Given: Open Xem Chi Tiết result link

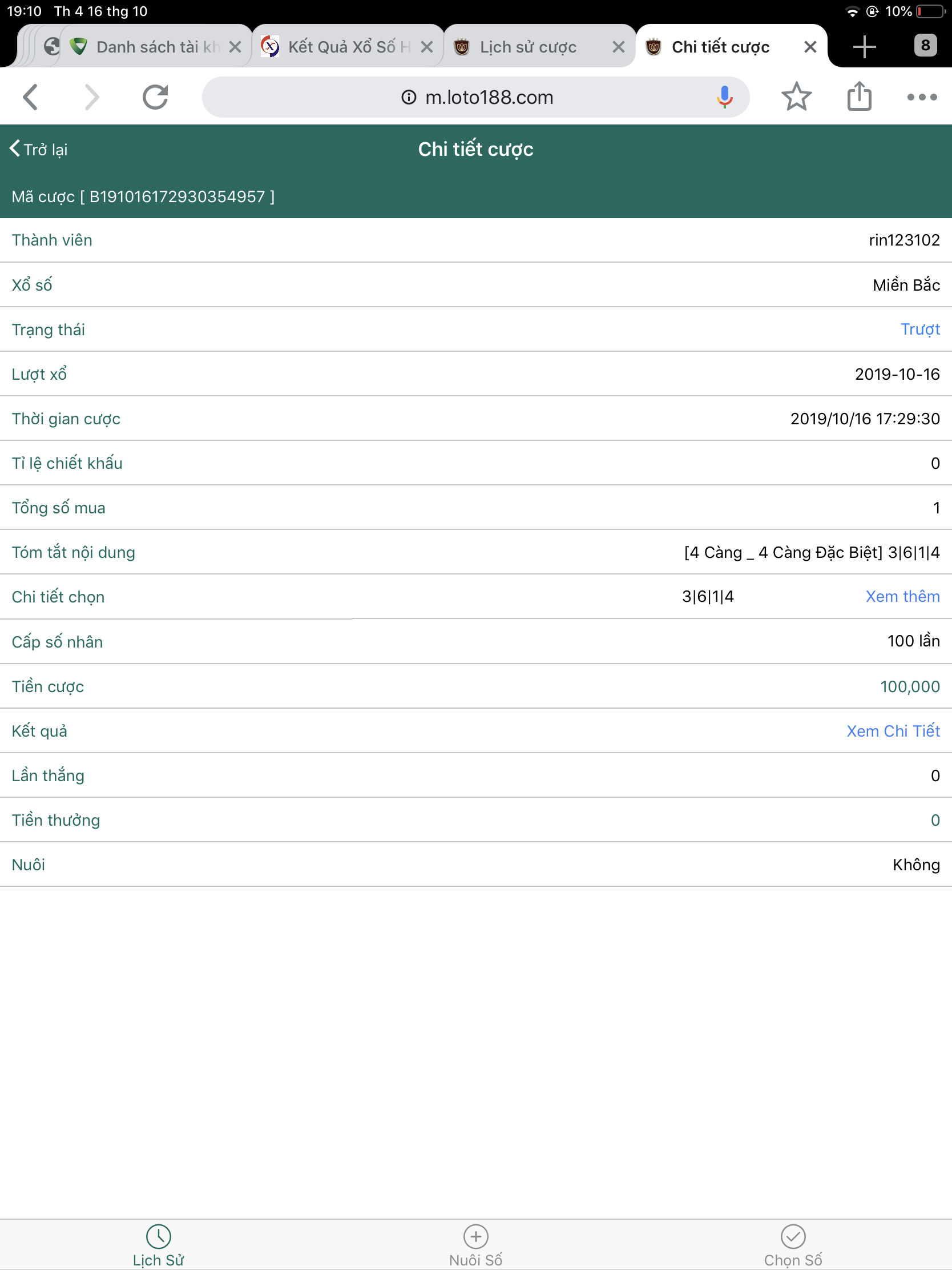Looking at the screenshot, I should (893, 731).
